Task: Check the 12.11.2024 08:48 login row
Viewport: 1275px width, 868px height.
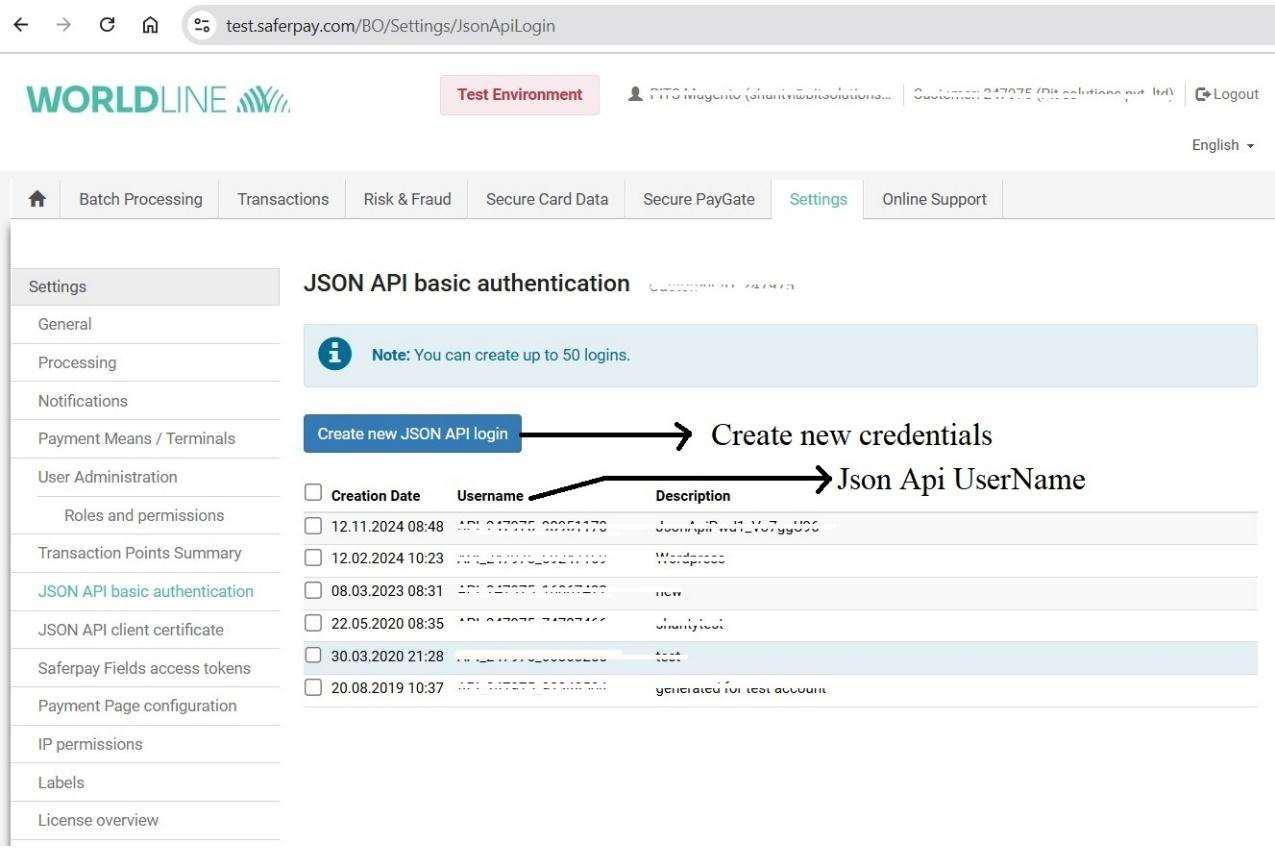Action: (313, 526)
